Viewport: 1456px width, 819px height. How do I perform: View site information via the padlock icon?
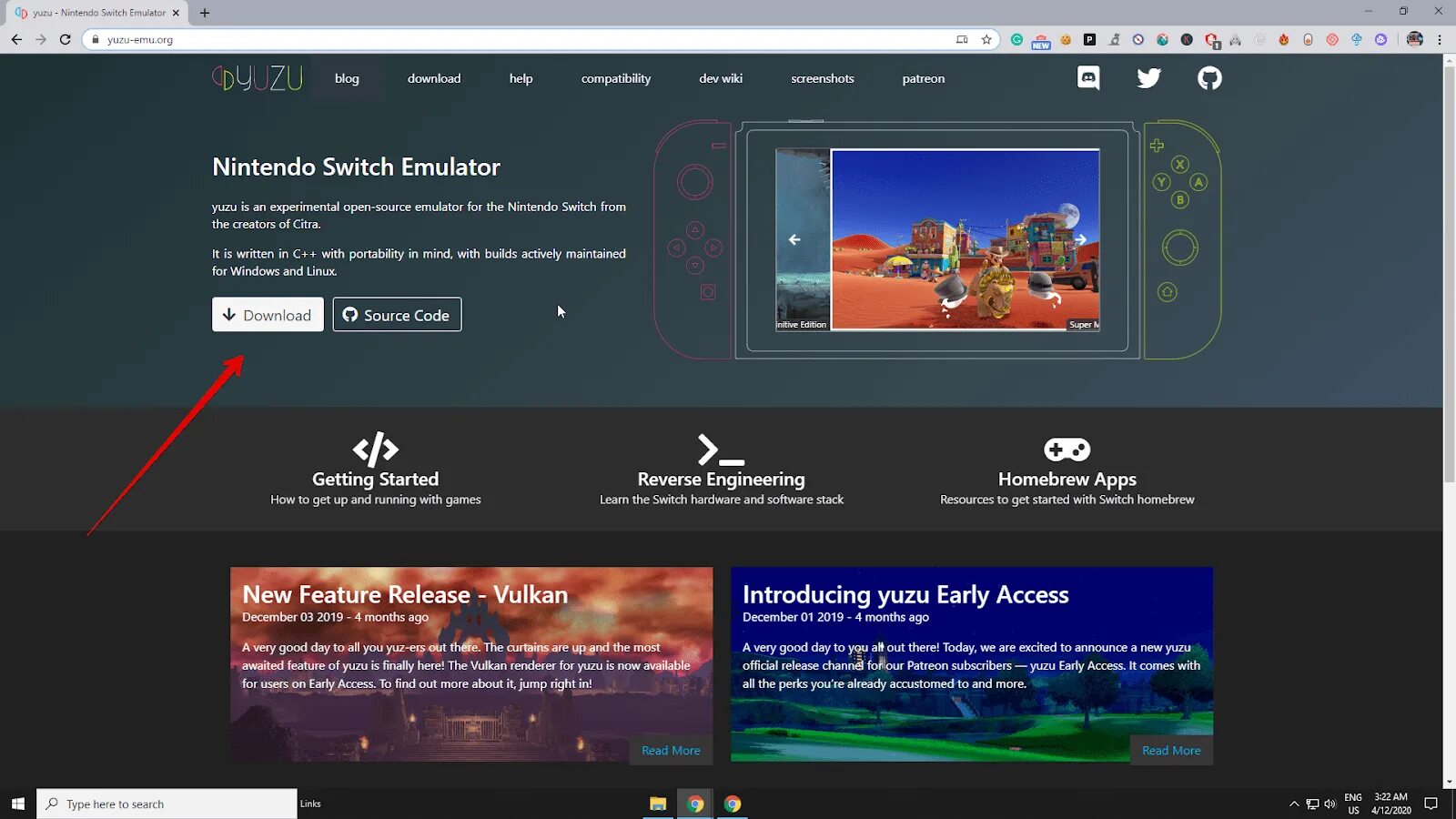click(95, 39)
